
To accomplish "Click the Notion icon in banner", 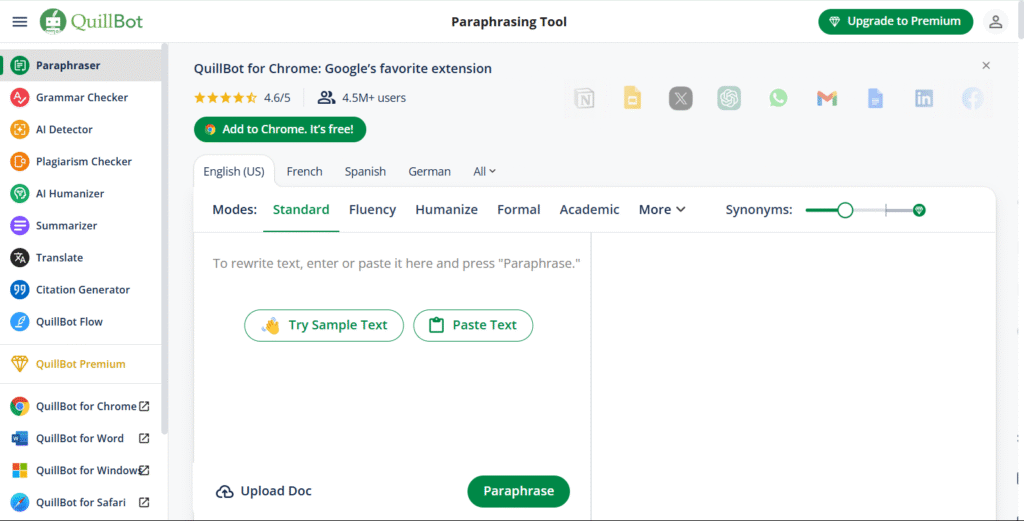I will tap(584, 99).
